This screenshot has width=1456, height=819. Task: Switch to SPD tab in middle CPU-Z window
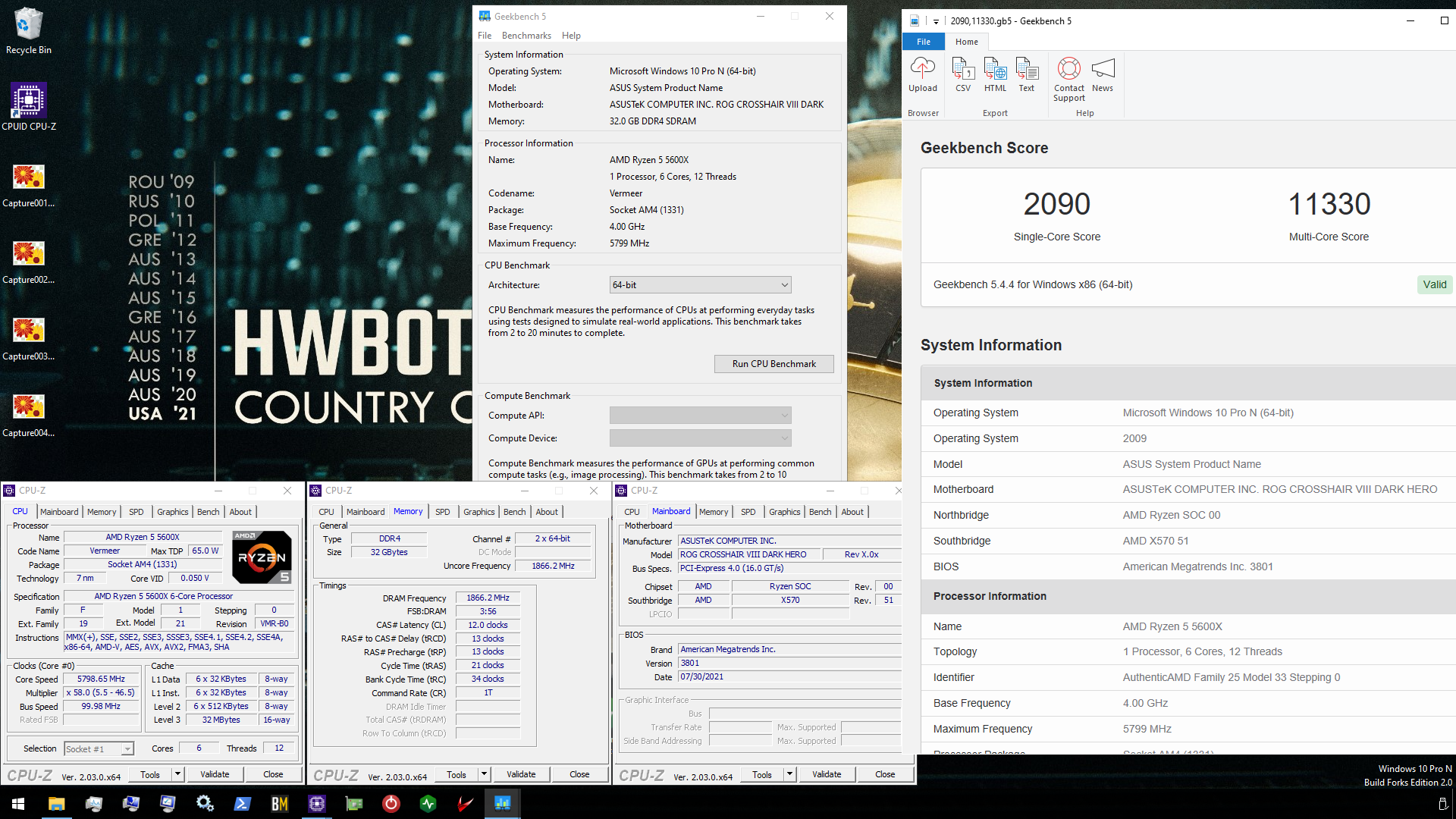coord(443,512)
